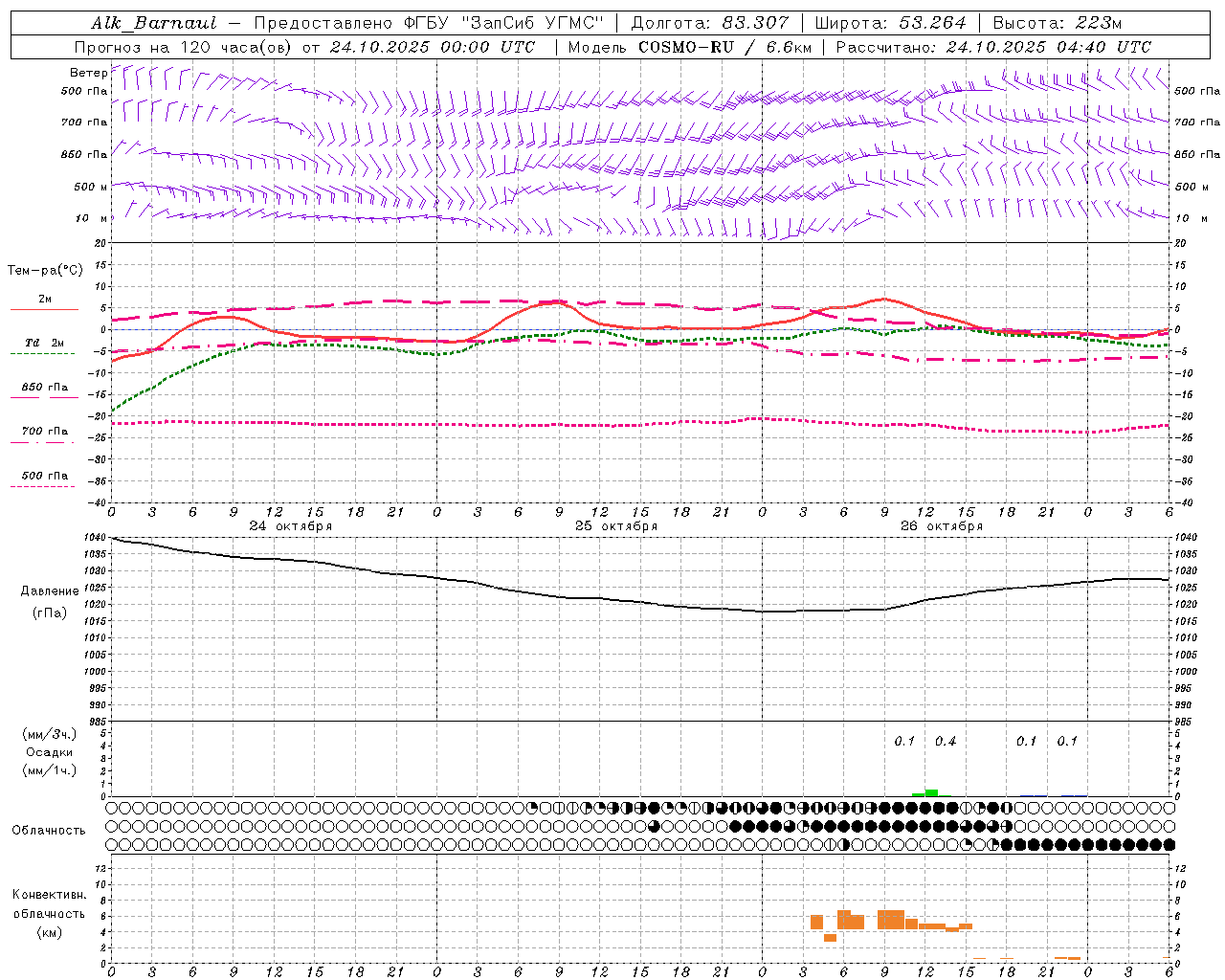Click the model name "COSMO-RU / 6.6км"

click(x=724, y=47)
